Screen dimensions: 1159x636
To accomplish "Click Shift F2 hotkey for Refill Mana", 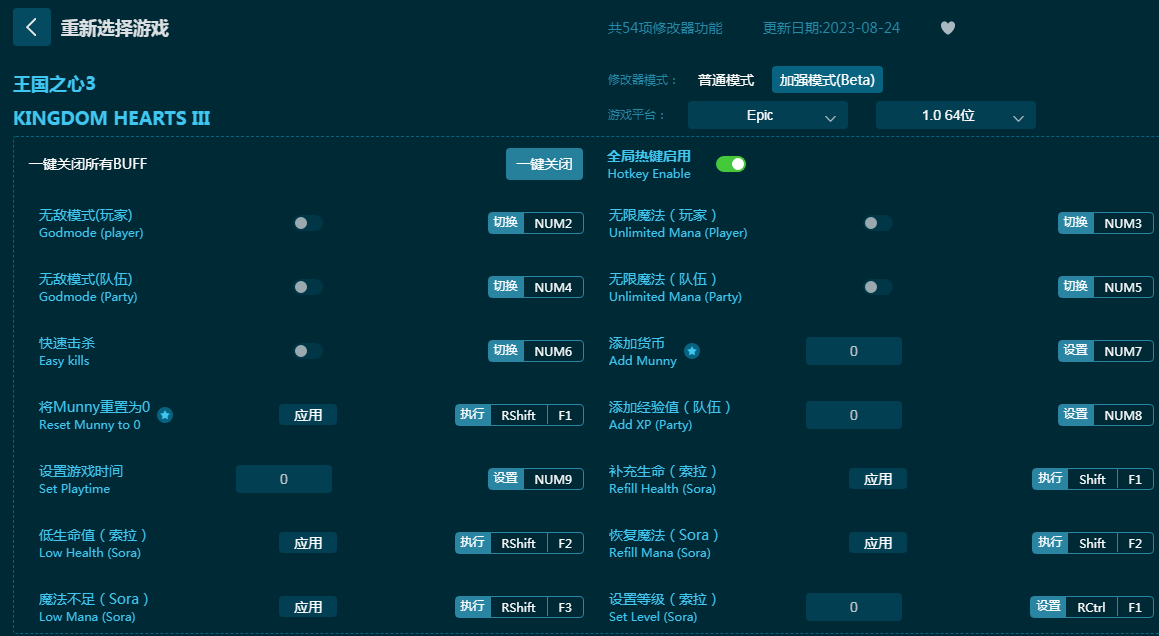I will tap(1092, 543).
